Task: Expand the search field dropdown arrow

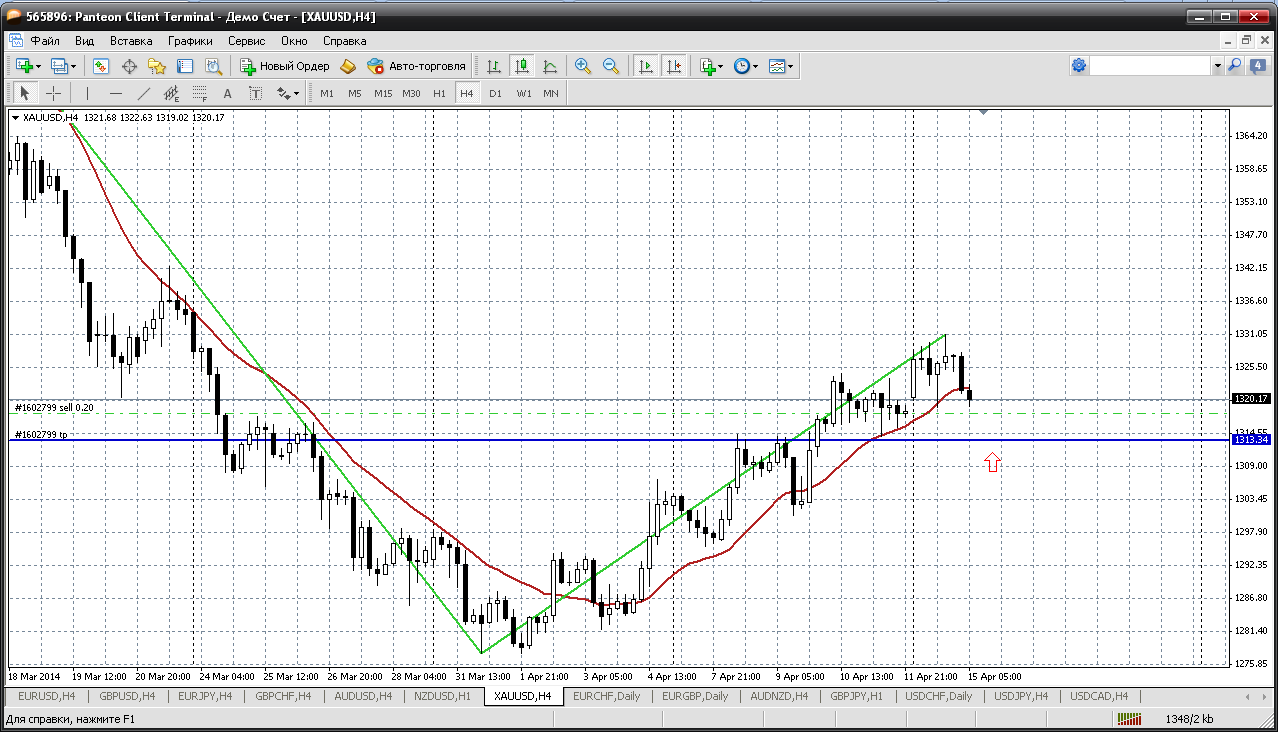Action: (1218, 66)
